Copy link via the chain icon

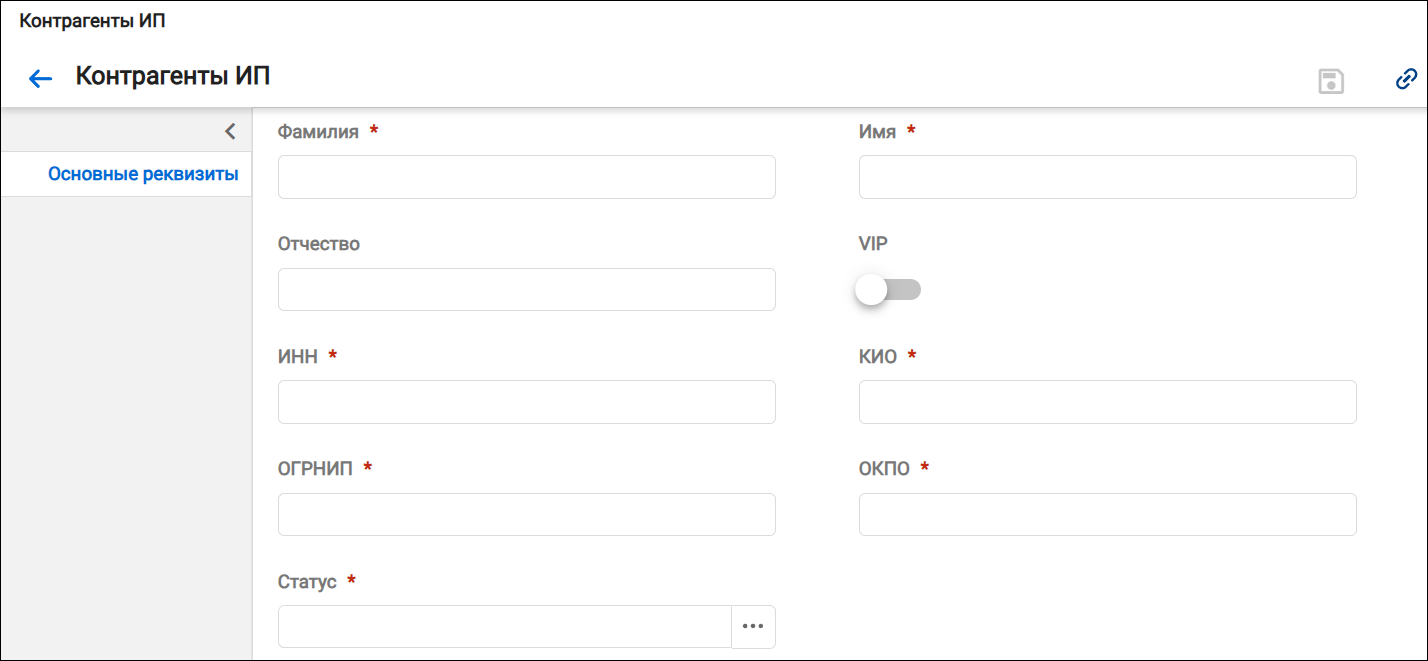1406,79
